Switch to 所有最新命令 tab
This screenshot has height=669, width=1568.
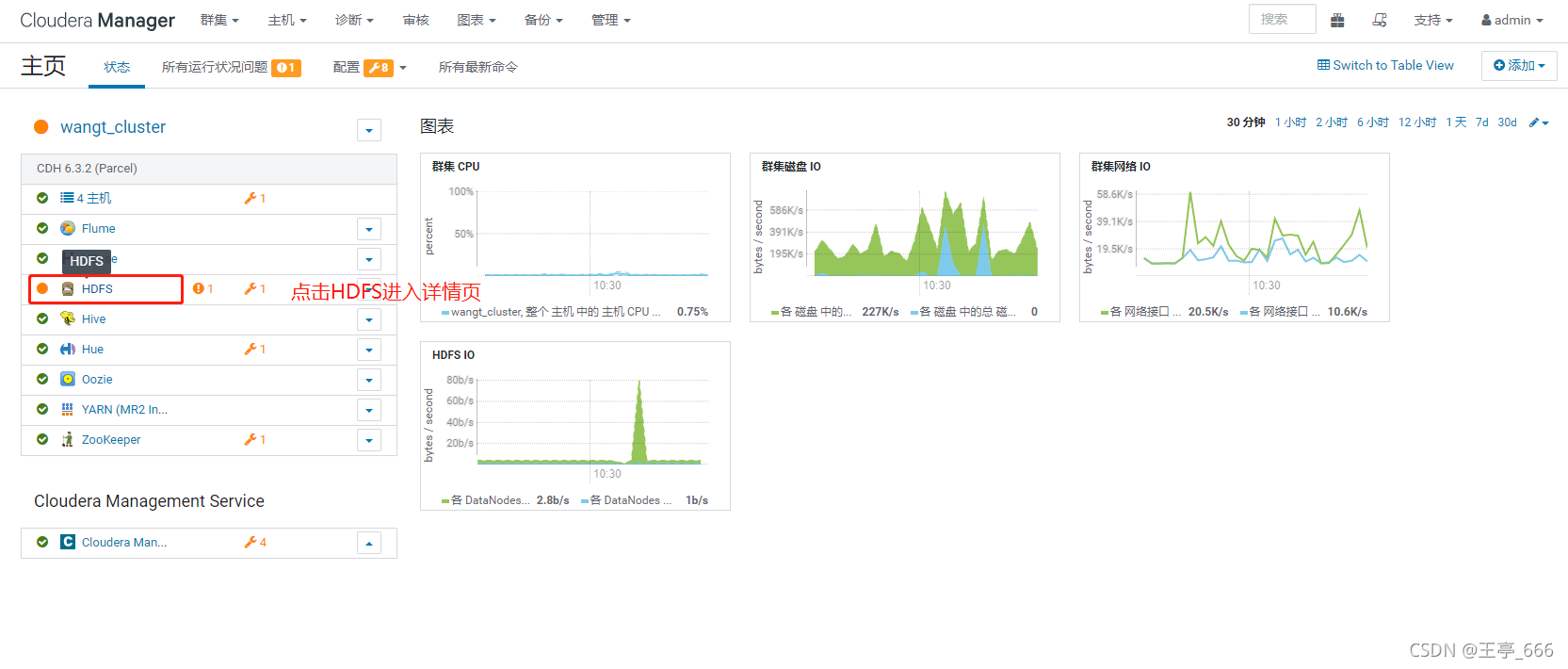477,67
